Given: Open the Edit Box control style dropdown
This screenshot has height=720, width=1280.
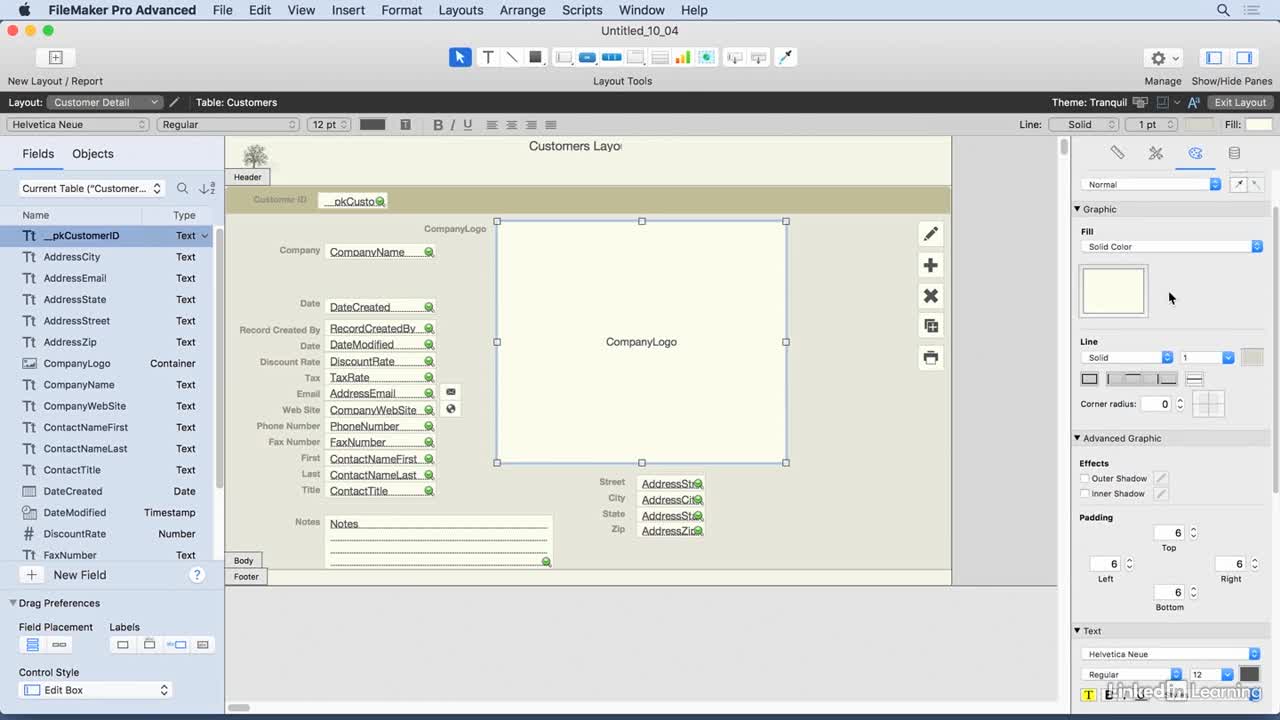Looking at the screenshot, I should click(95, 690).
